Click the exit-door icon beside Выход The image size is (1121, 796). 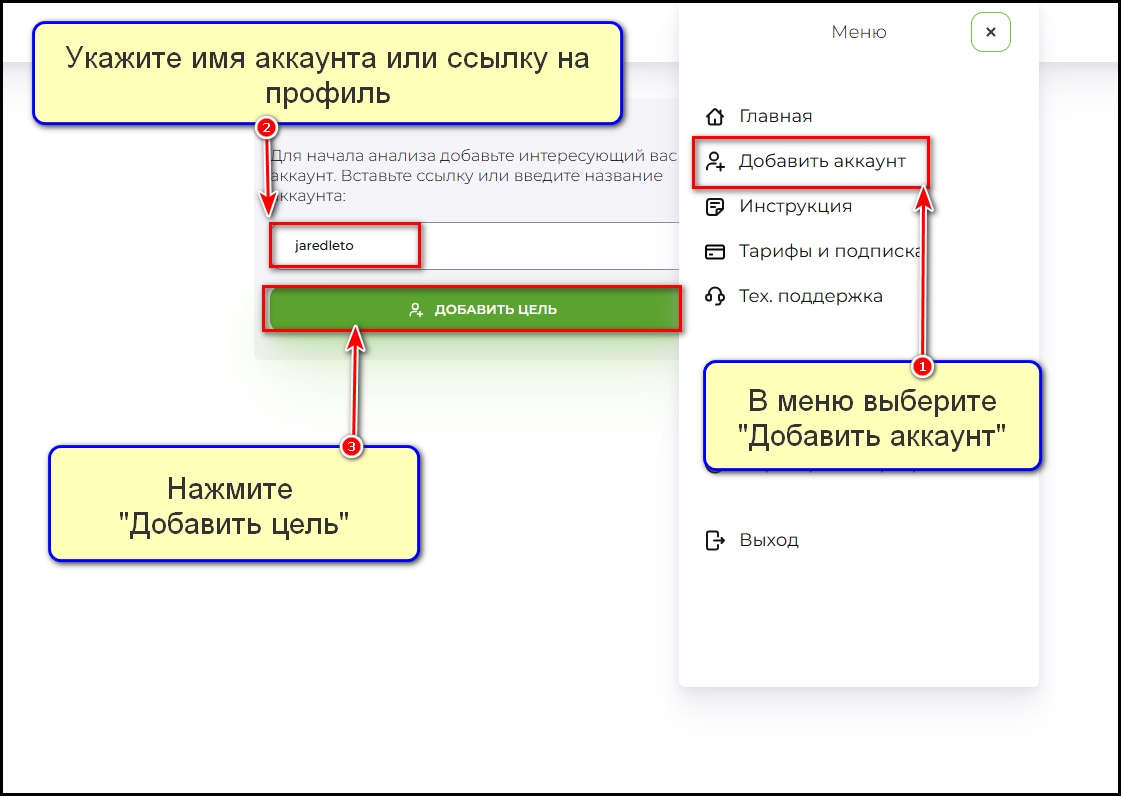(714, 541)
